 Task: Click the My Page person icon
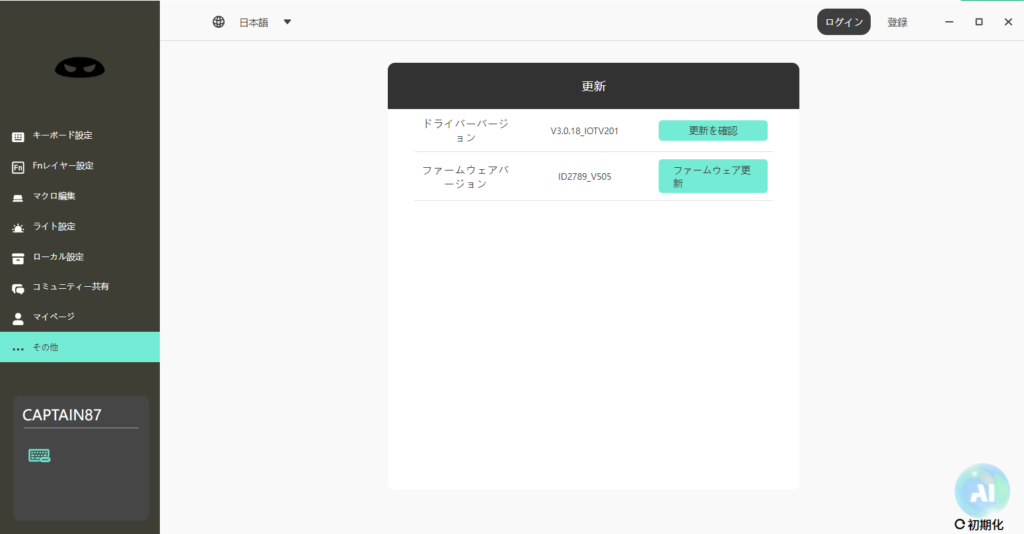click(x=18, y=318)
